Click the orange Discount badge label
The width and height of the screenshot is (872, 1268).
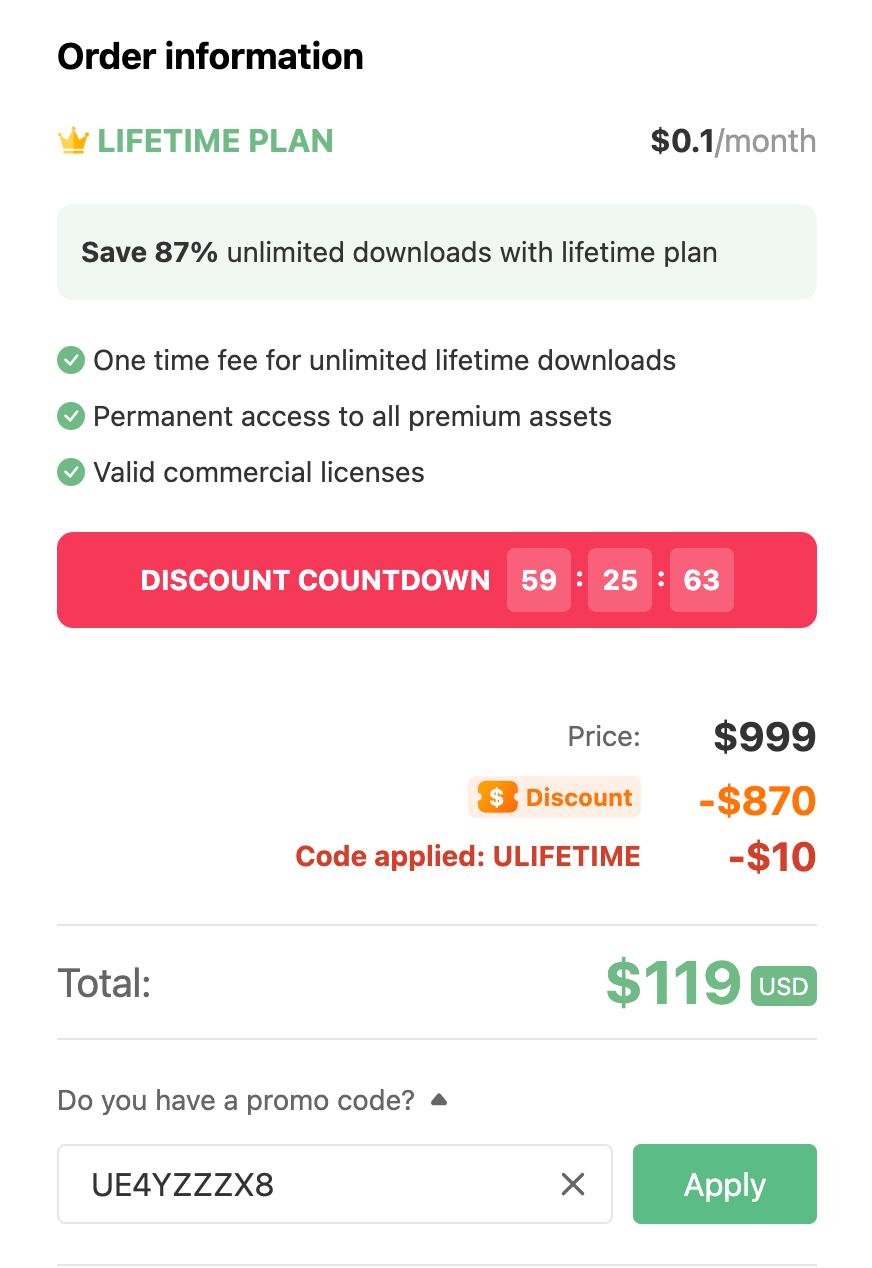click(x=579, y=798)
